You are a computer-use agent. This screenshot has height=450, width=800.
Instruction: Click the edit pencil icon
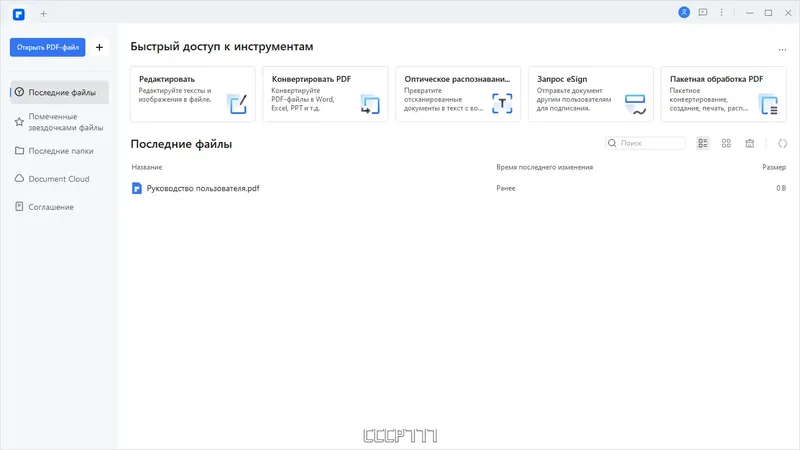(x=237, y=104)
